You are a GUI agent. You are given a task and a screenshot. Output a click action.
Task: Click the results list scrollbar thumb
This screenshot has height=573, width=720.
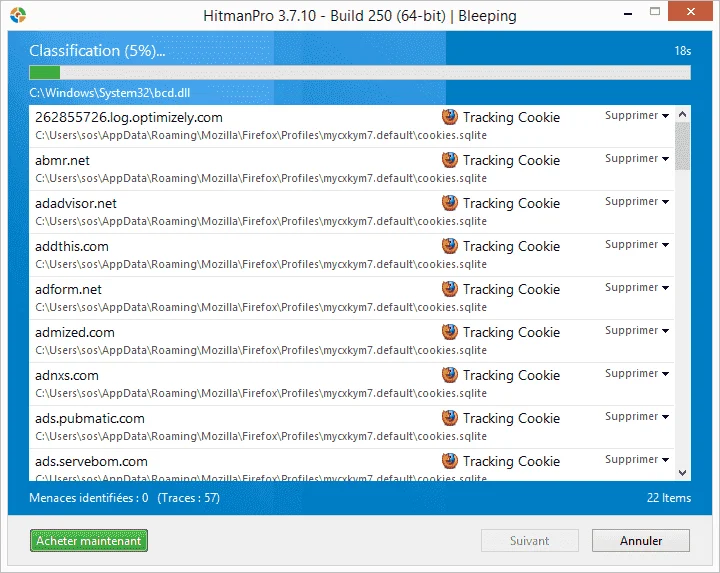(x=682, y=146)
